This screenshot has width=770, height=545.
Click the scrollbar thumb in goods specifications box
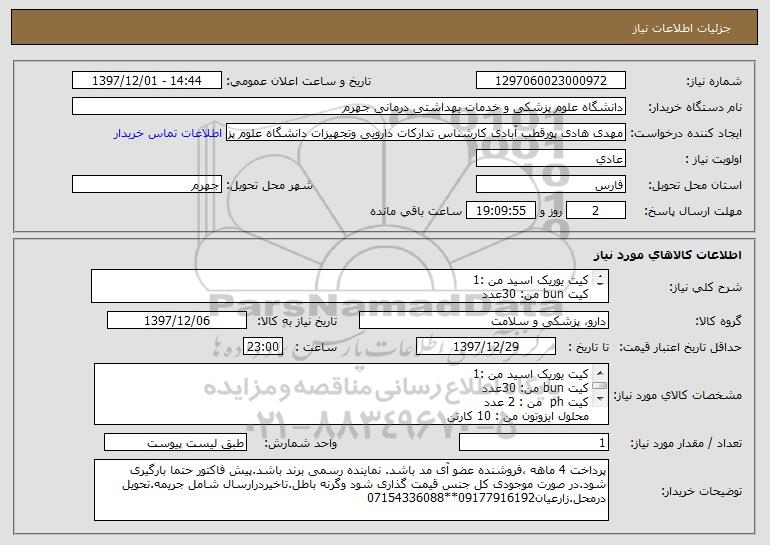tap(600, 385)
